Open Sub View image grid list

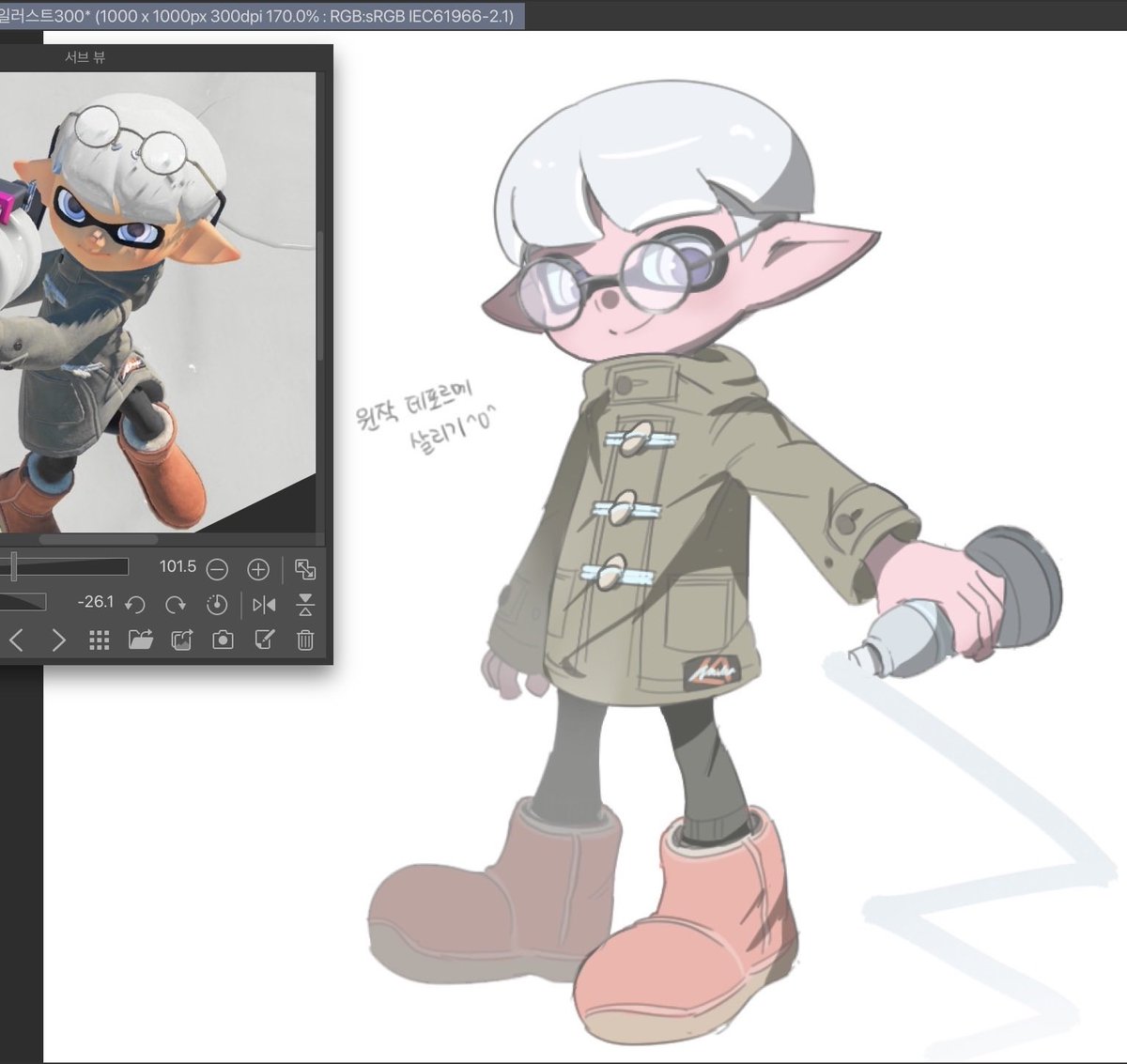click(x=99, y=640)
